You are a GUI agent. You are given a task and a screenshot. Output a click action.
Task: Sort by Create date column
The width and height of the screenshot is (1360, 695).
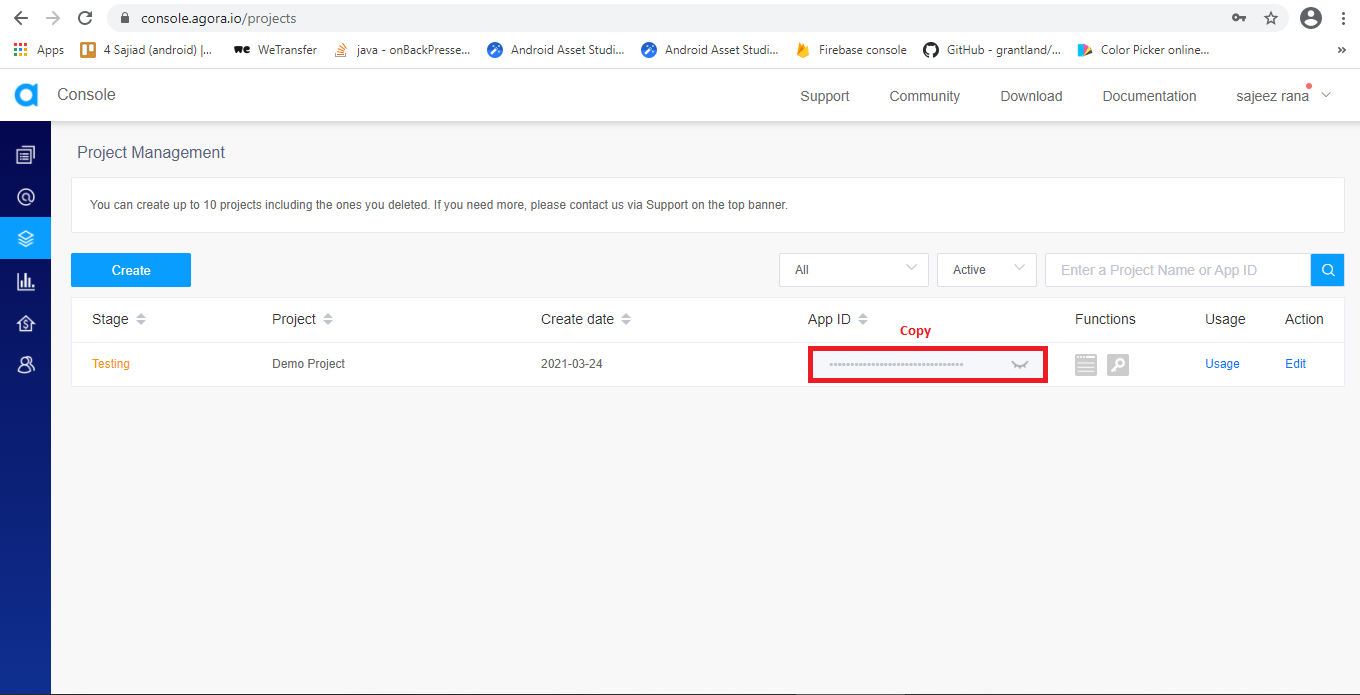[626, 319]
